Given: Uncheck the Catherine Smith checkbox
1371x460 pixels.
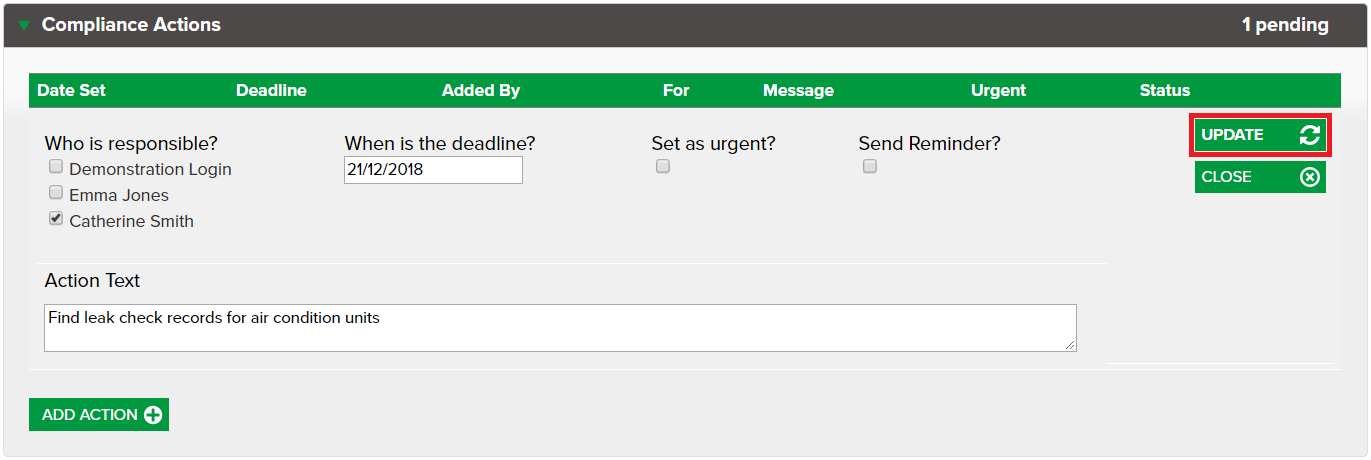Looking at the screenshot, I should coord(56,219).
